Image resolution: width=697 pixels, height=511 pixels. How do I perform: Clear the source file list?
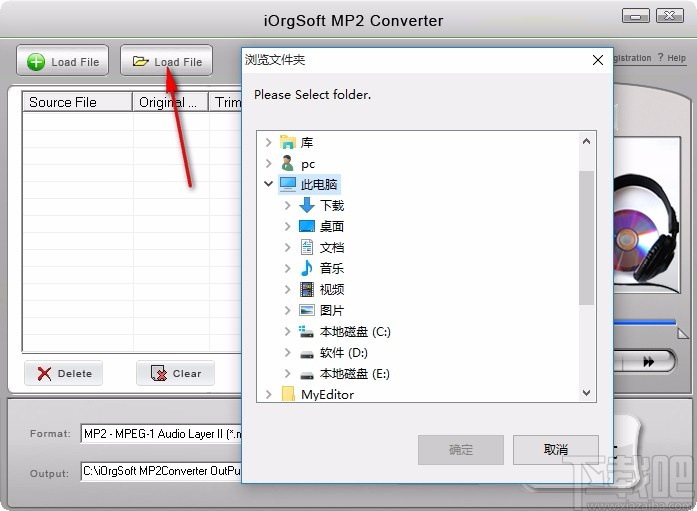point(176,373)
